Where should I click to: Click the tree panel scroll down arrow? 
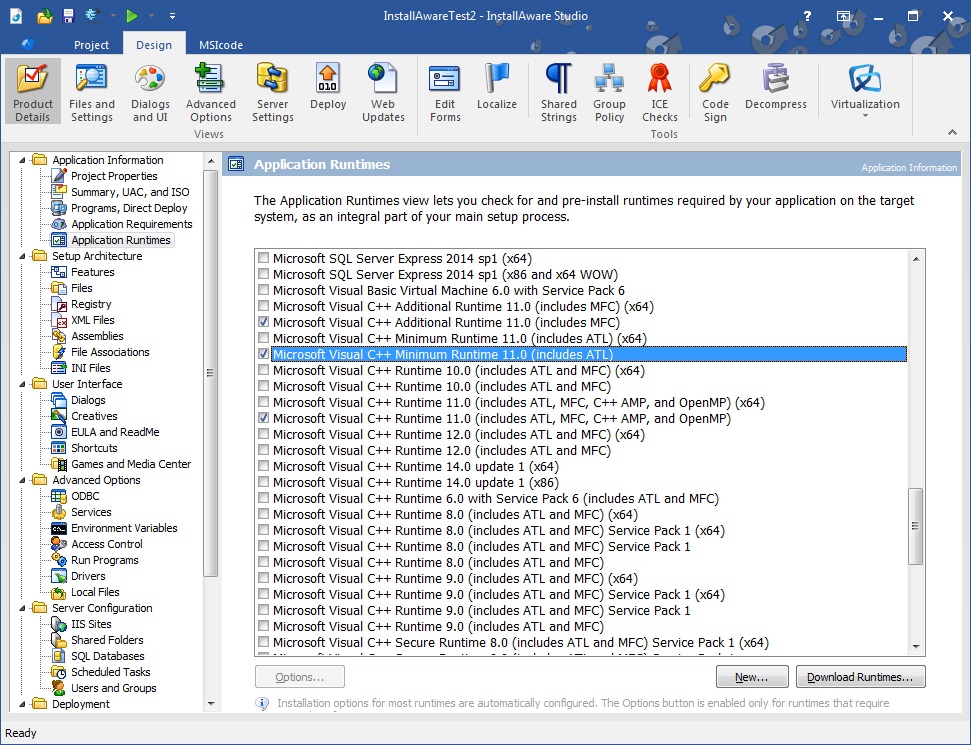(211, 704)
